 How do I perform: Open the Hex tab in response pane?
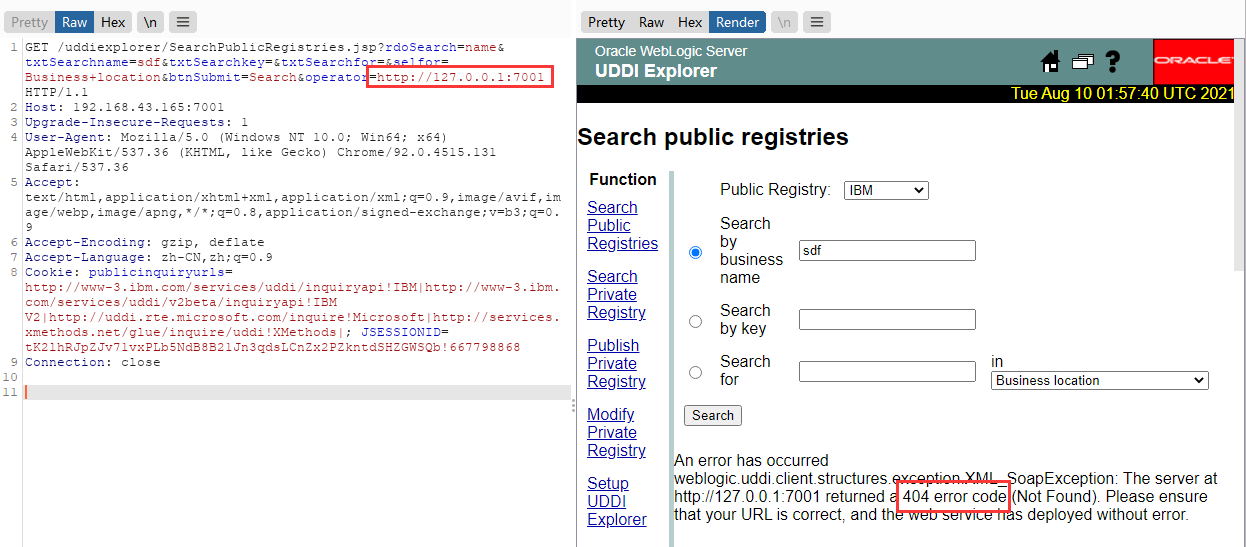coord(690,22)
